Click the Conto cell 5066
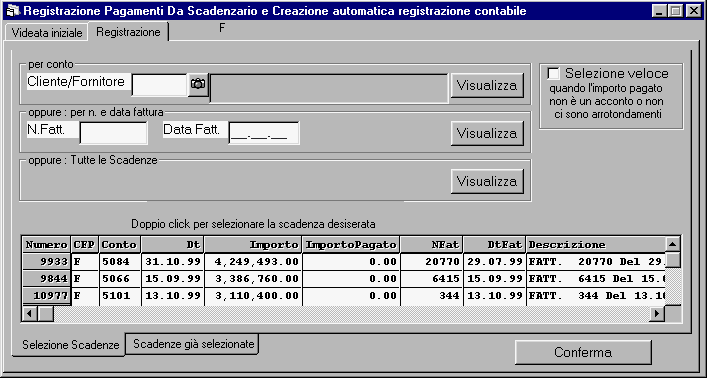707x378 pixels. tap(119, 279)
